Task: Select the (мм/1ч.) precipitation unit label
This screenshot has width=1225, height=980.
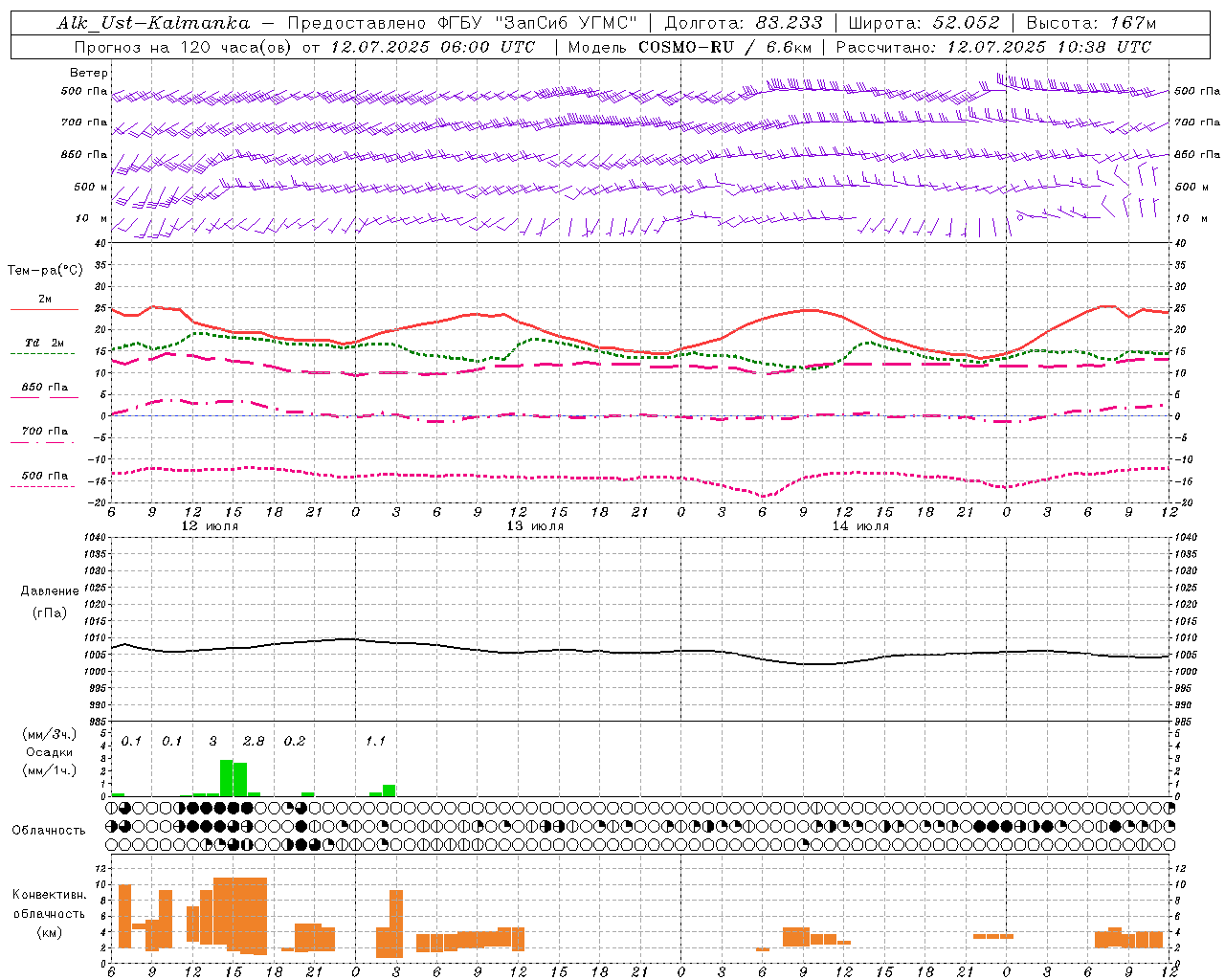Action: pyautogui.click(x=48, y=770)
